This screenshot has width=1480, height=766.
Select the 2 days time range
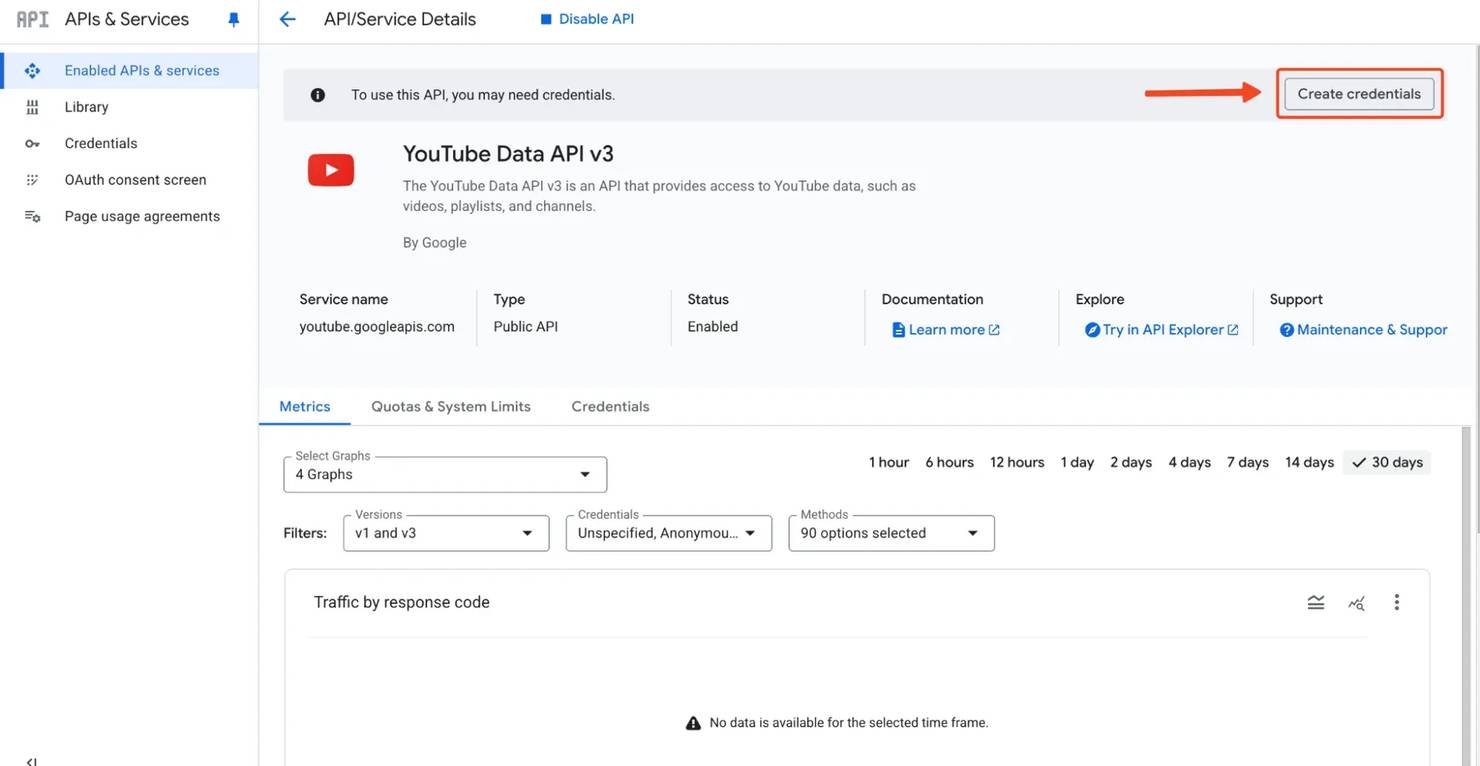tap(1131, 463)
